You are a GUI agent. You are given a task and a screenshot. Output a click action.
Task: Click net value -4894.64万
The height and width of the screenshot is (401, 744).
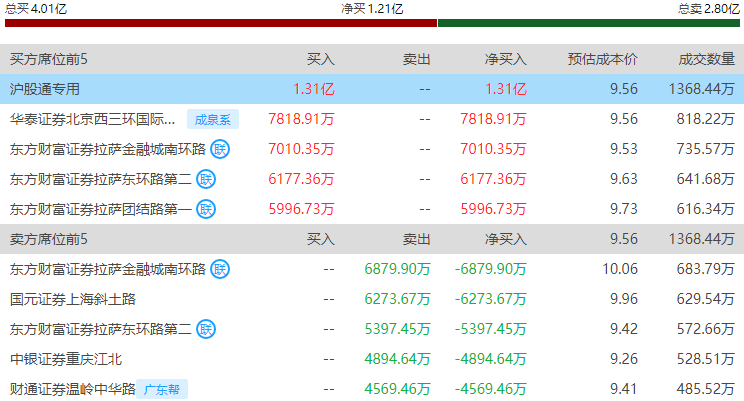491,359
